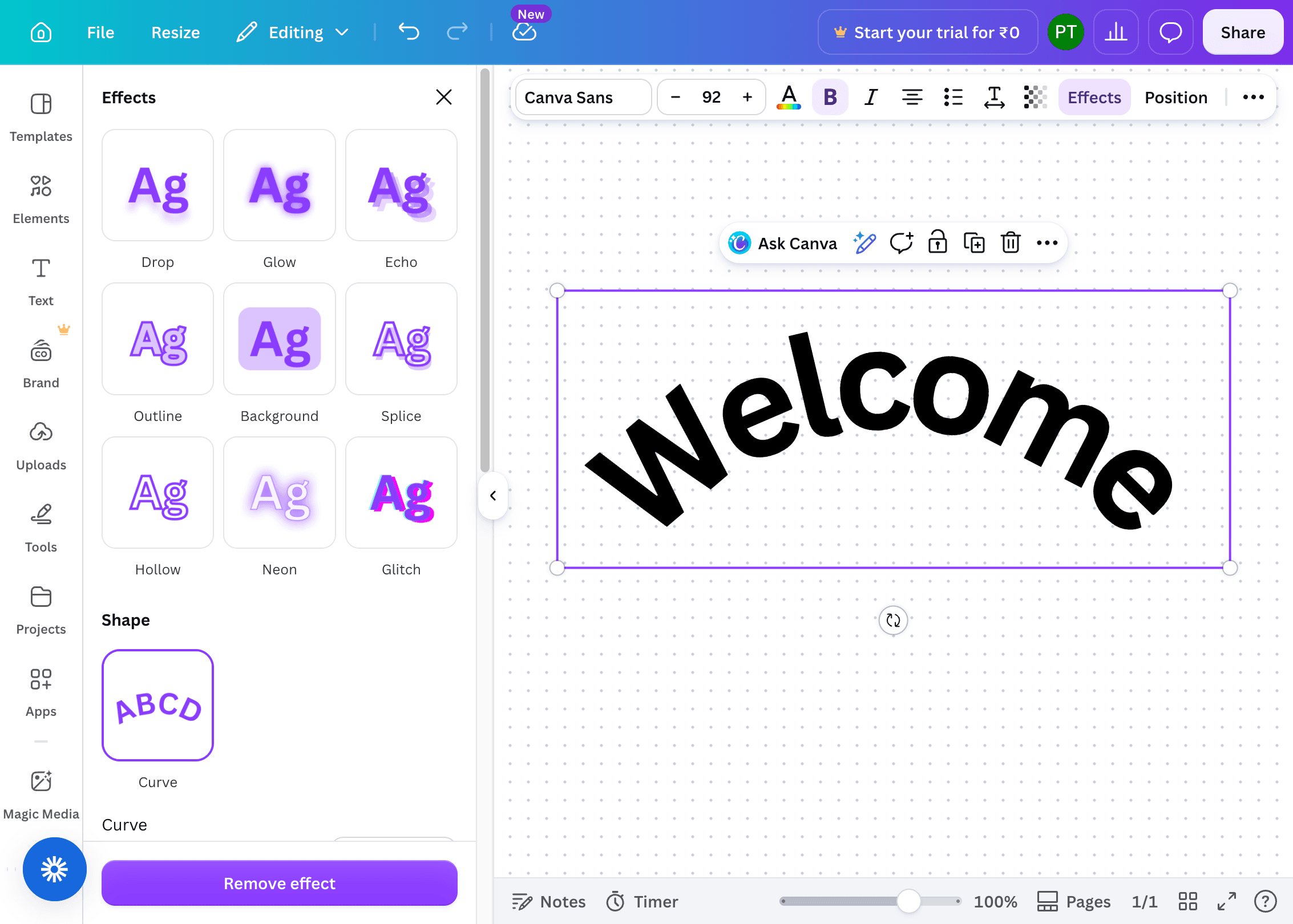Go to the Canva home icon
The height and width of the screenshot is (924, 1293).
(41, 33)
